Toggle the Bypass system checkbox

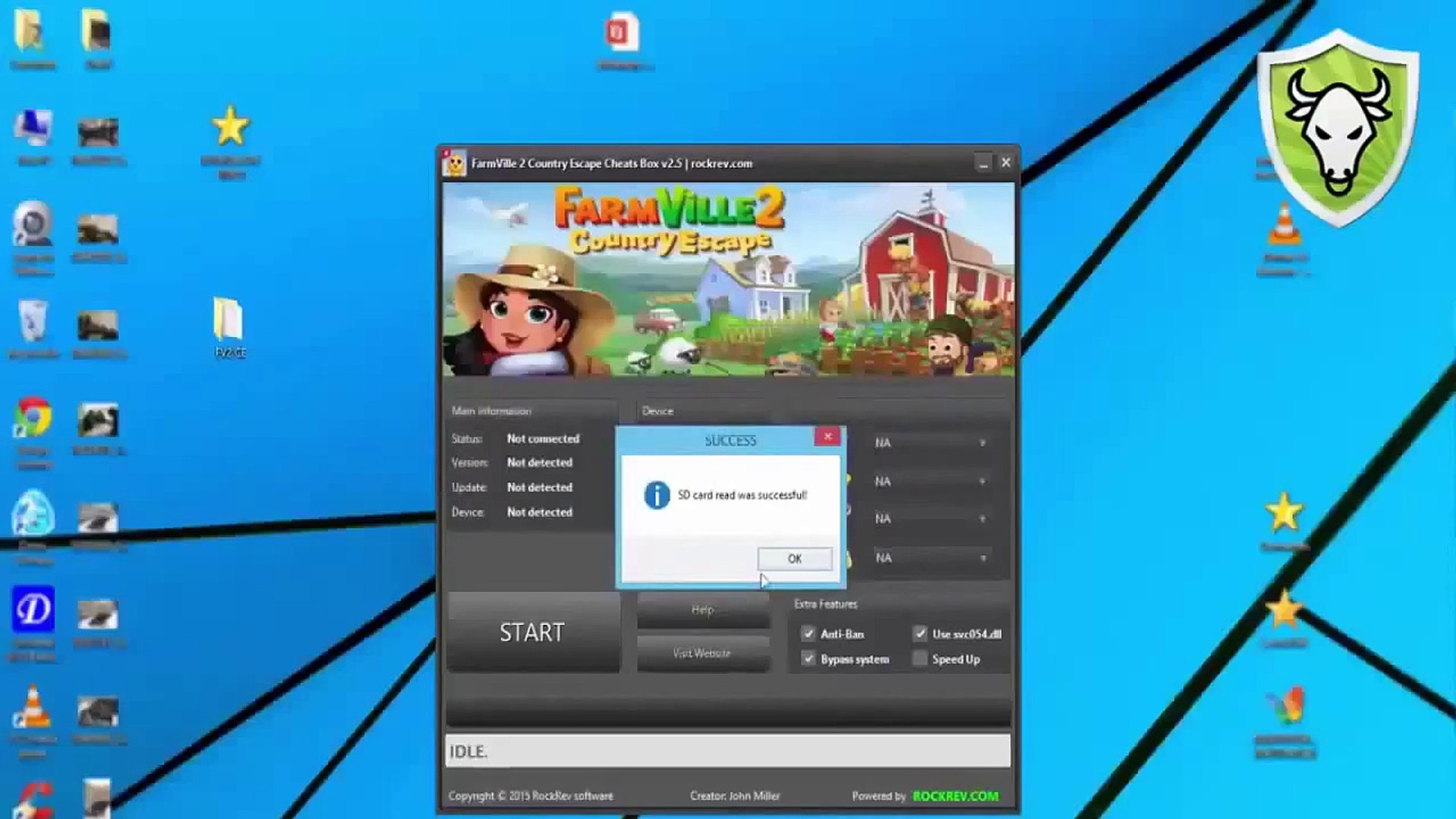tap(808, 659)
